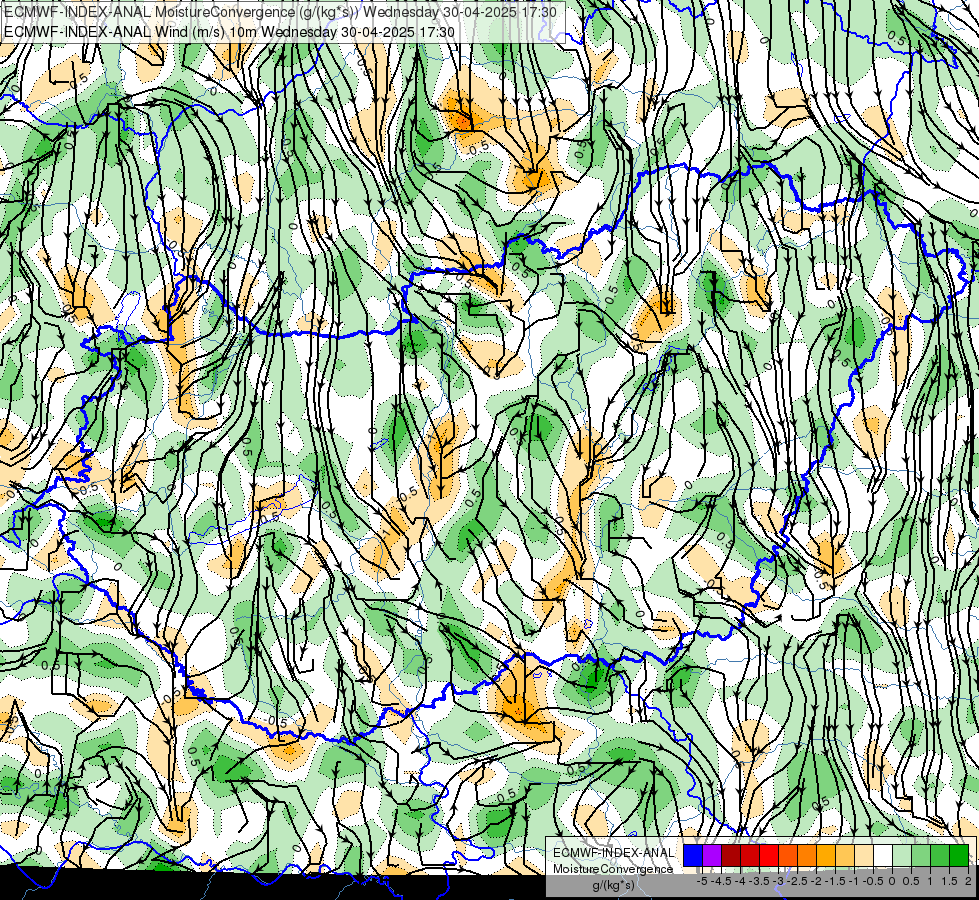This screenshot has width=979, height=900.
Task: Click the g/(kg*s) unit label in legend
Action: click(x=613, y=886)
